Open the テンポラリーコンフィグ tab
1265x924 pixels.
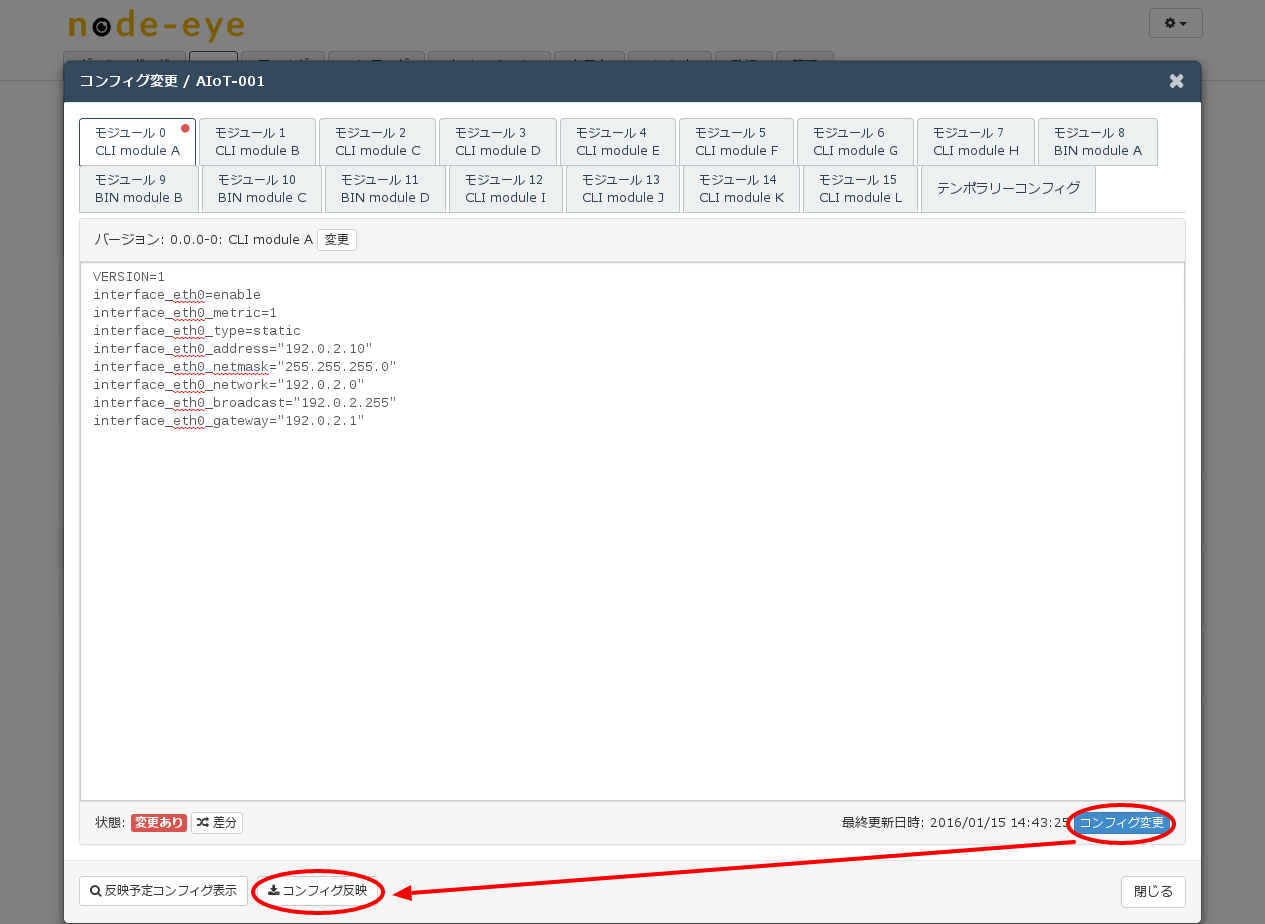pyautogui.click(x=1008, y=189)
